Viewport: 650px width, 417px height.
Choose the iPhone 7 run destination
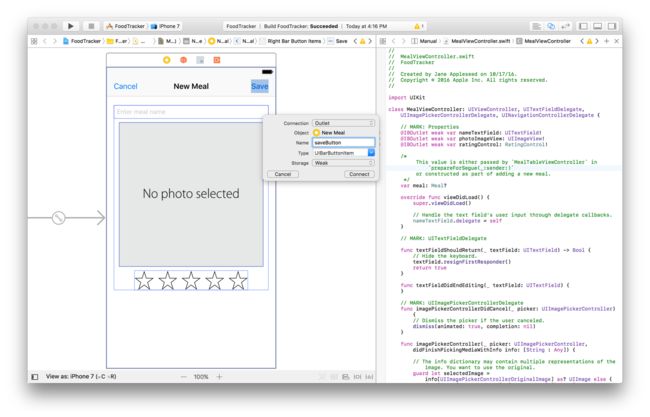pos(165,26)
